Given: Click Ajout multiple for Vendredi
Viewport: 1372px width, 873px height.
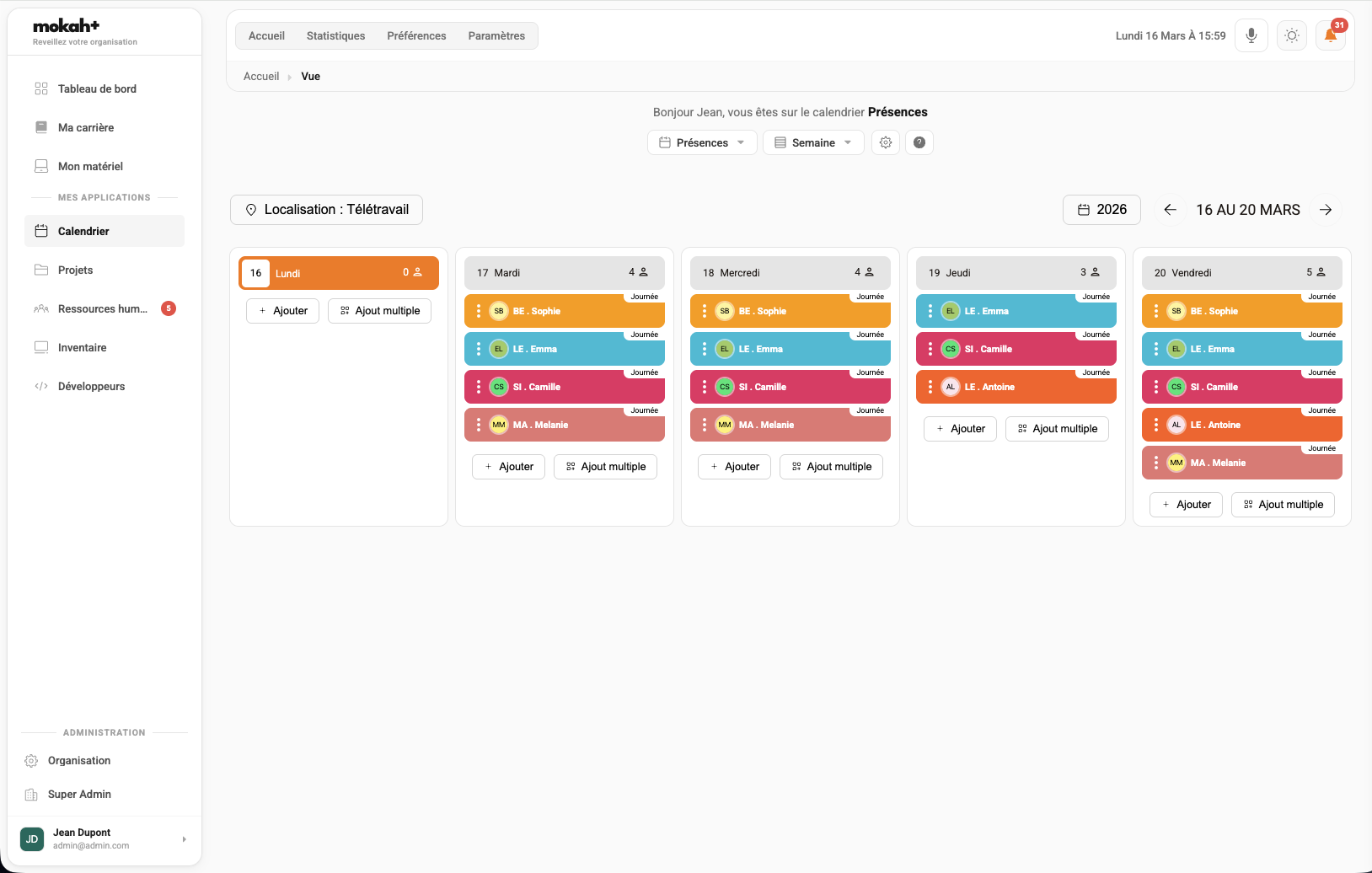Looking at the screenshot, I should pos(1283,504).
